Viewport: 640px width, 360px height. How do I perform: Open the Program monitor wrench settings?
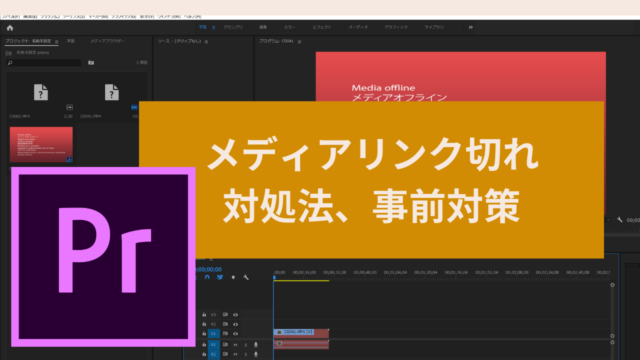[x=620, y=220]
